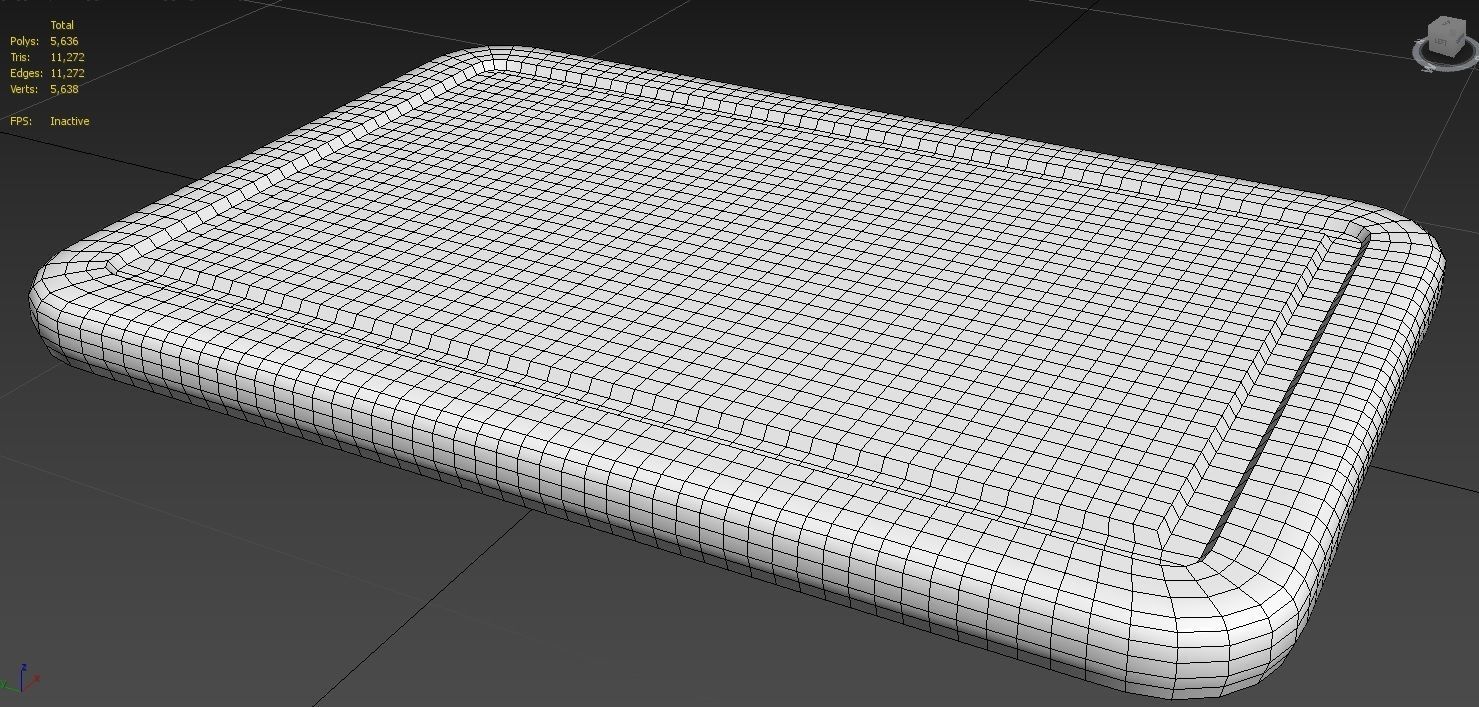The image size is (1479, 707).
Task: Select the 'Edges: 11,272' statistic text
Action: (47, 73)
